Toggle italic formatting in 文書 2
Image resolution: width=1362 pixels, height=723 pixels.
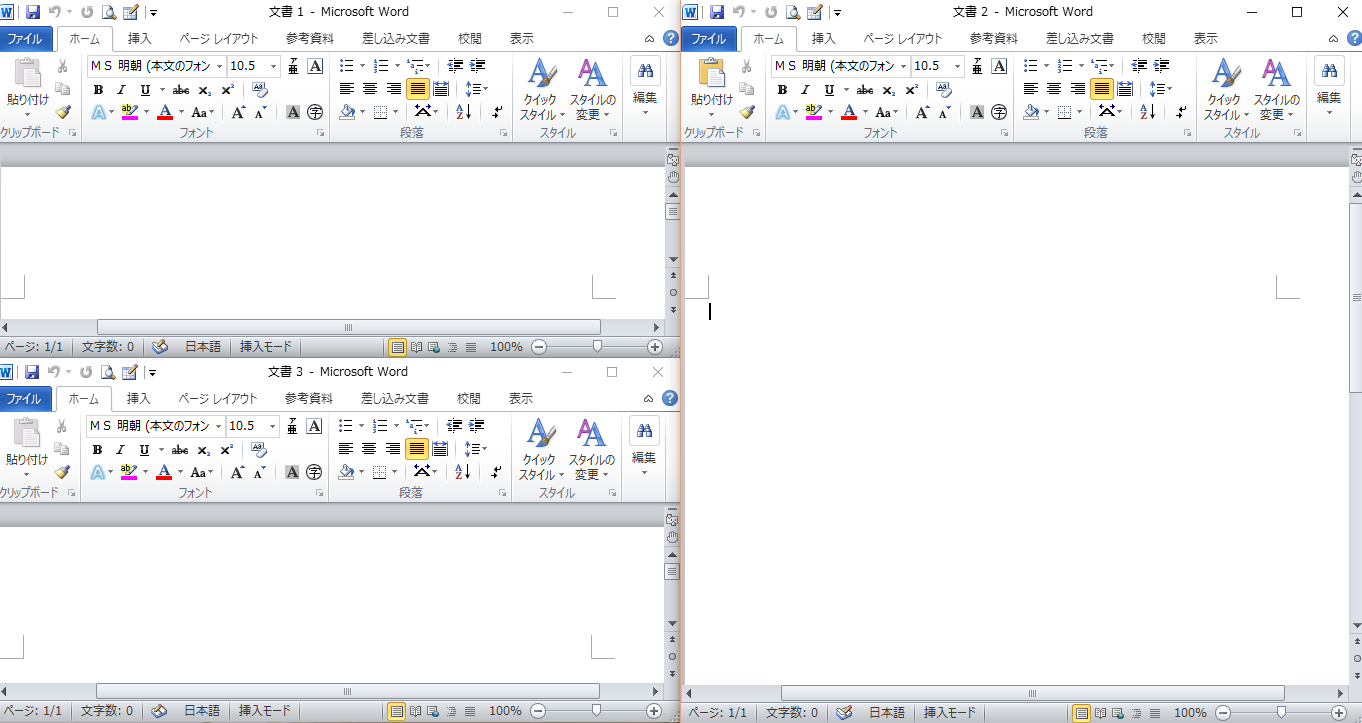[x=806, y=89]
